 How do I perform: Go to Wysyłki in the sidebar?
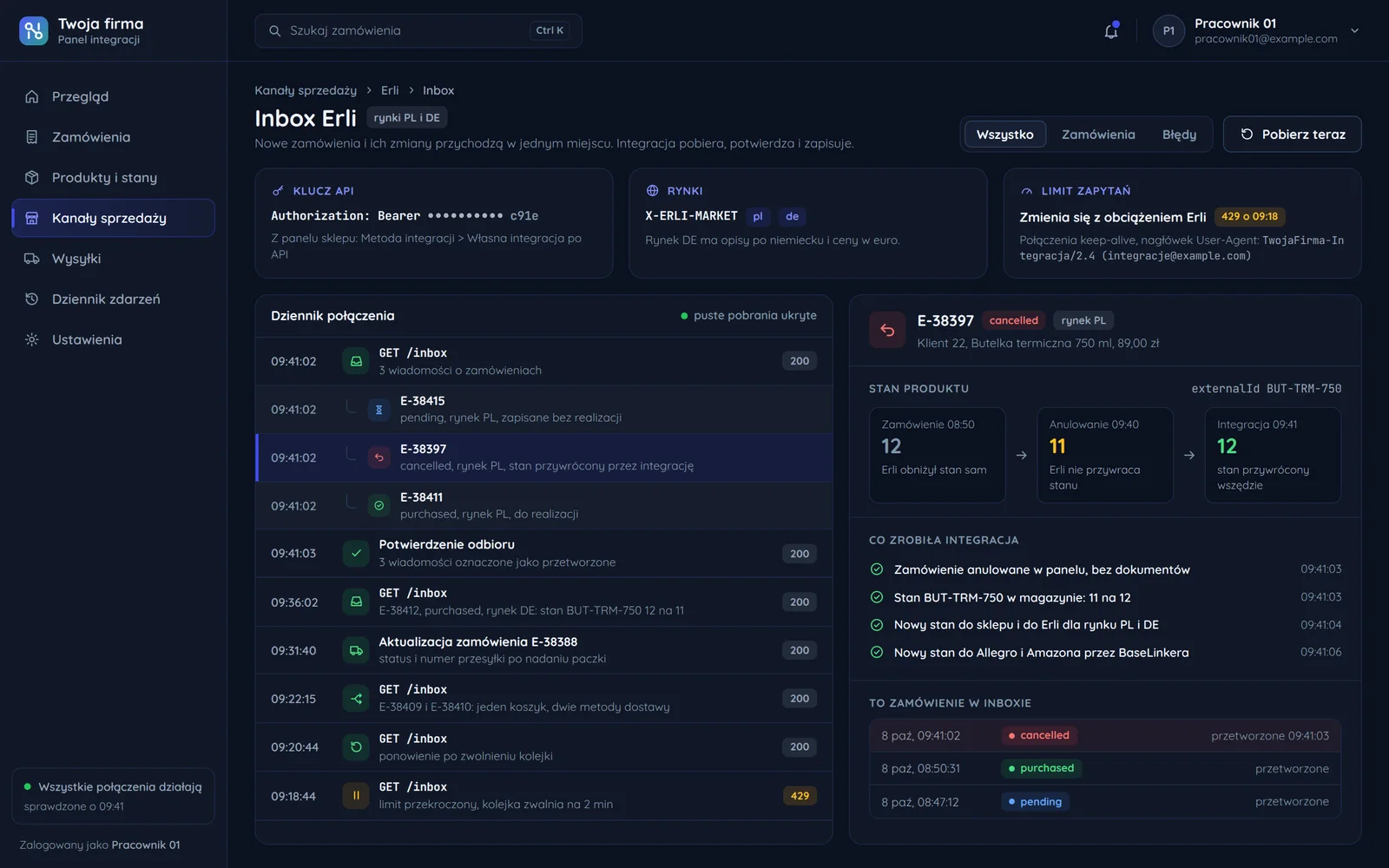coord(113,259)
